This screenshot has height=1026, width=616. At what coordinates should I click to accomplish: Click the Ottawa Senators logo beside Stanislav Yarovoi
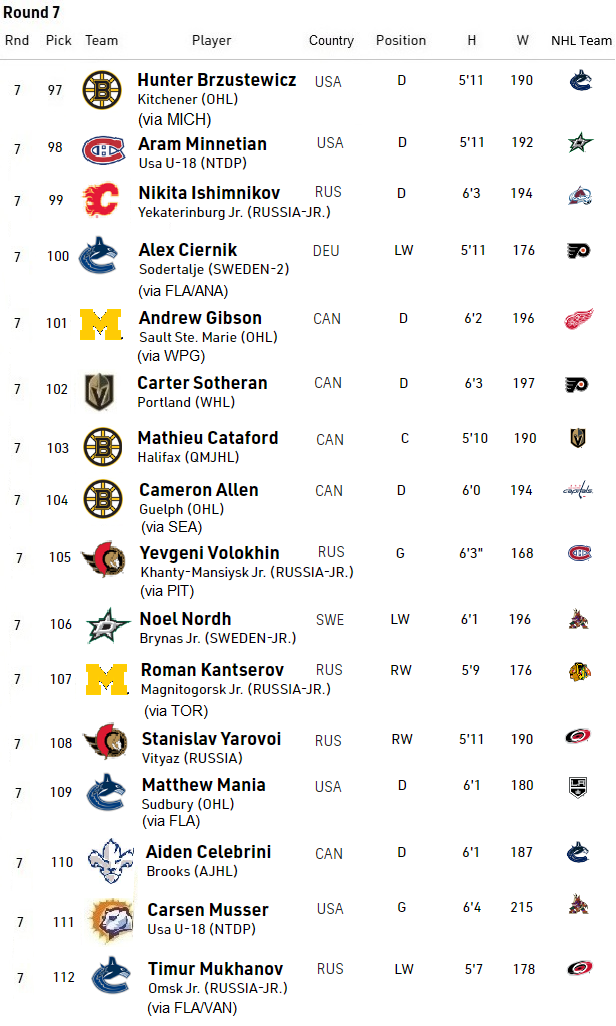tap(104, 743)
